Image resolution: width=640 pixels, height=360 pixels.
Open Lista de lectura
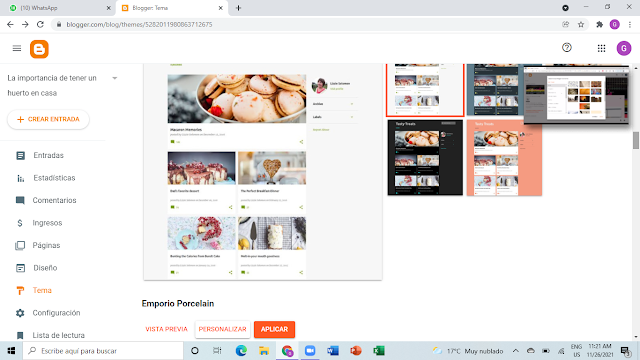pyautogui.click(x=58, y=335)
